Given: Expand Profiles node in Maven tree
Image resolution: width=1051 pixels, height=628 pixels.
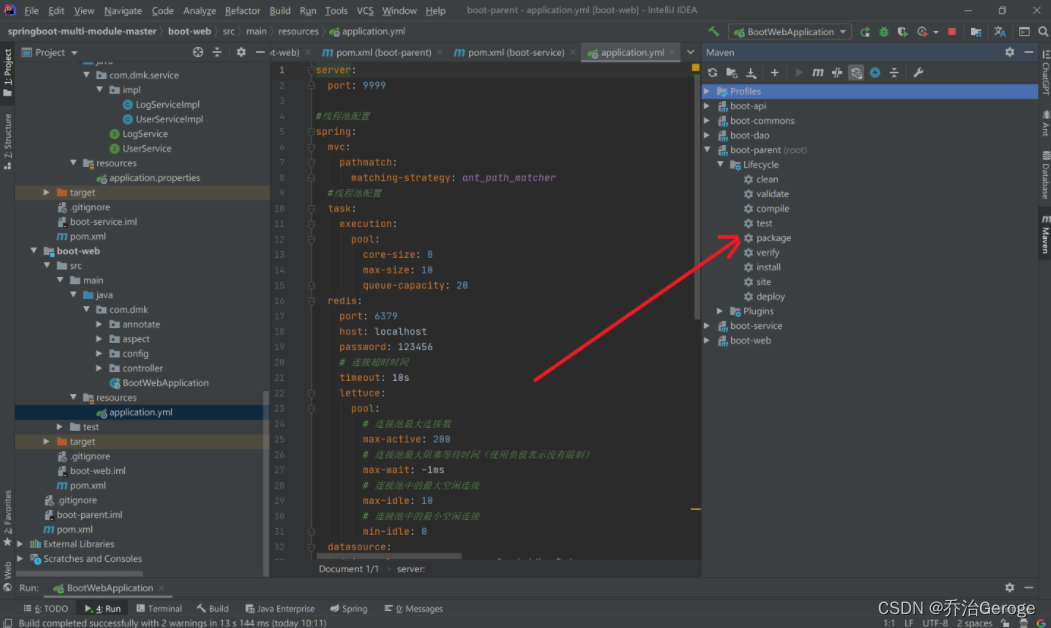Looking at the screenshot, I should tap(707, 91).
